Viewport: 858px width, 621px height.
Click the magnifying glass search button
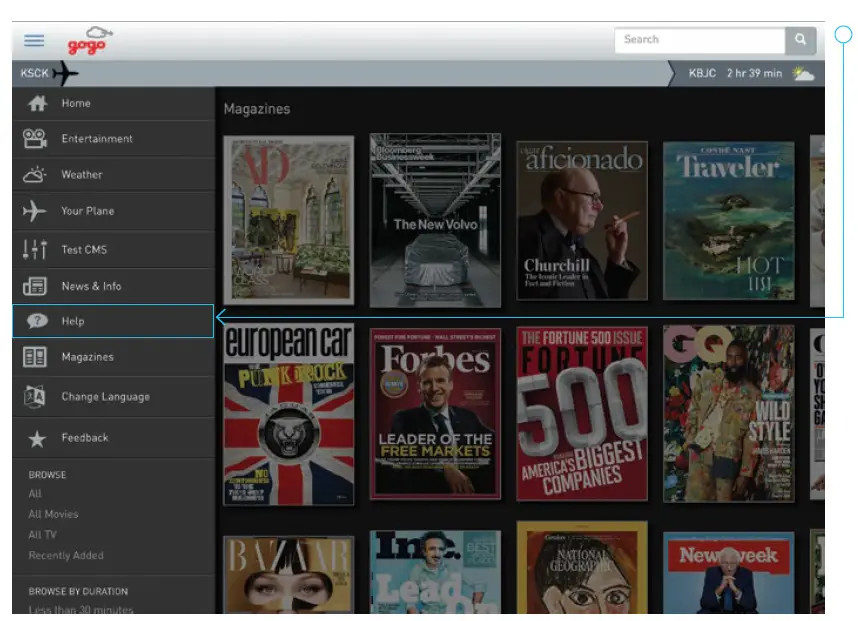click(x=801, y=40)
